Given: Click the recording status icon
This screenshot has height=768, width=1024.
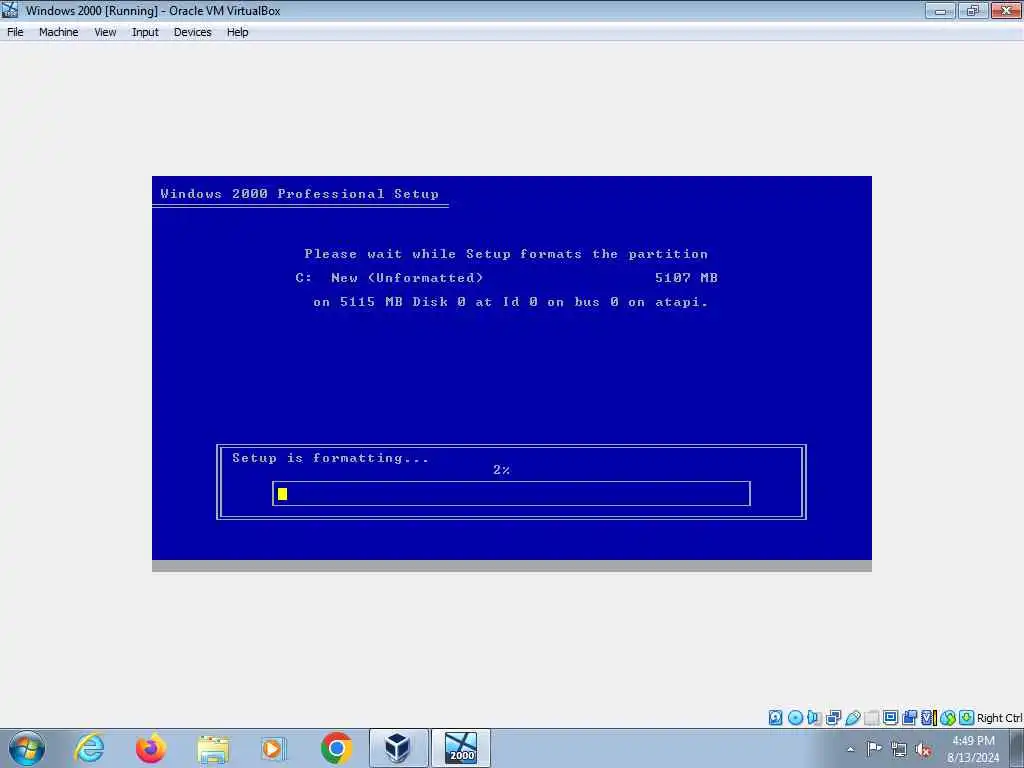Looking at the screenshot, I should pyautogui.click(x=909, y=718).
